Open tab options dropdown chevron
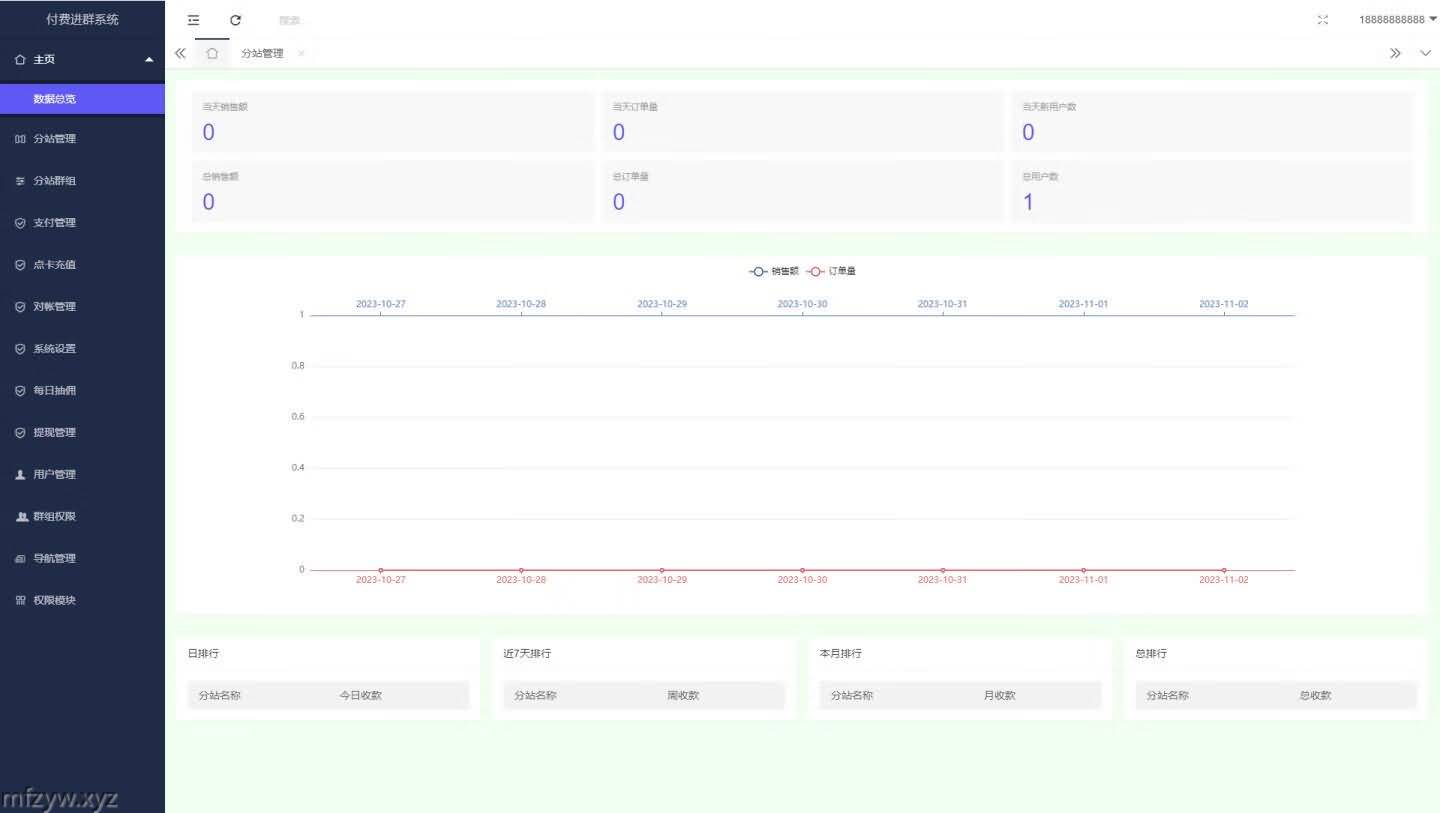The height and width of the screenshot is (813, 1440). coord(1426,54)
